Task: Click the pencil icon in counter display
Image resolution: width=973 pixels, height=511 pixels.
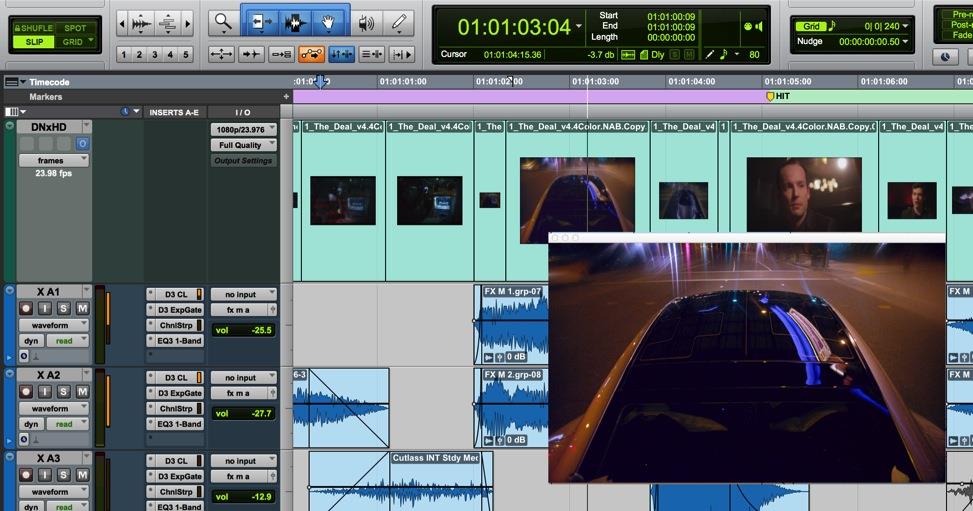Action: tap(709, 55)
